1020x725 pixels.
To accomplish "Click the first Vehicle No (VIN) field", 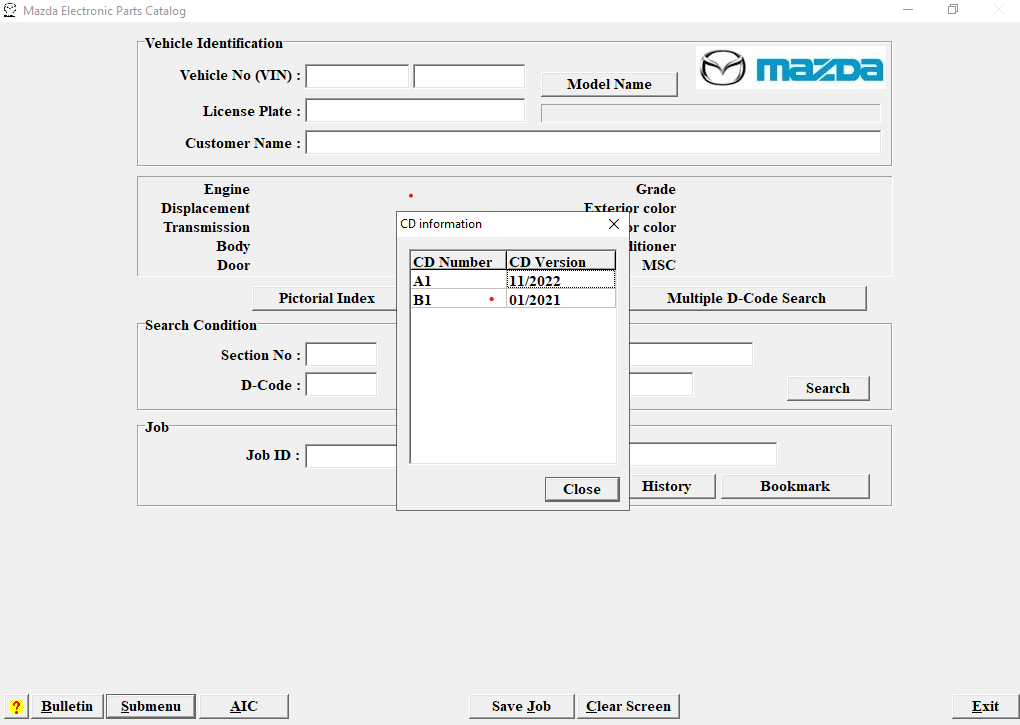I will click(x=357, y=76).
